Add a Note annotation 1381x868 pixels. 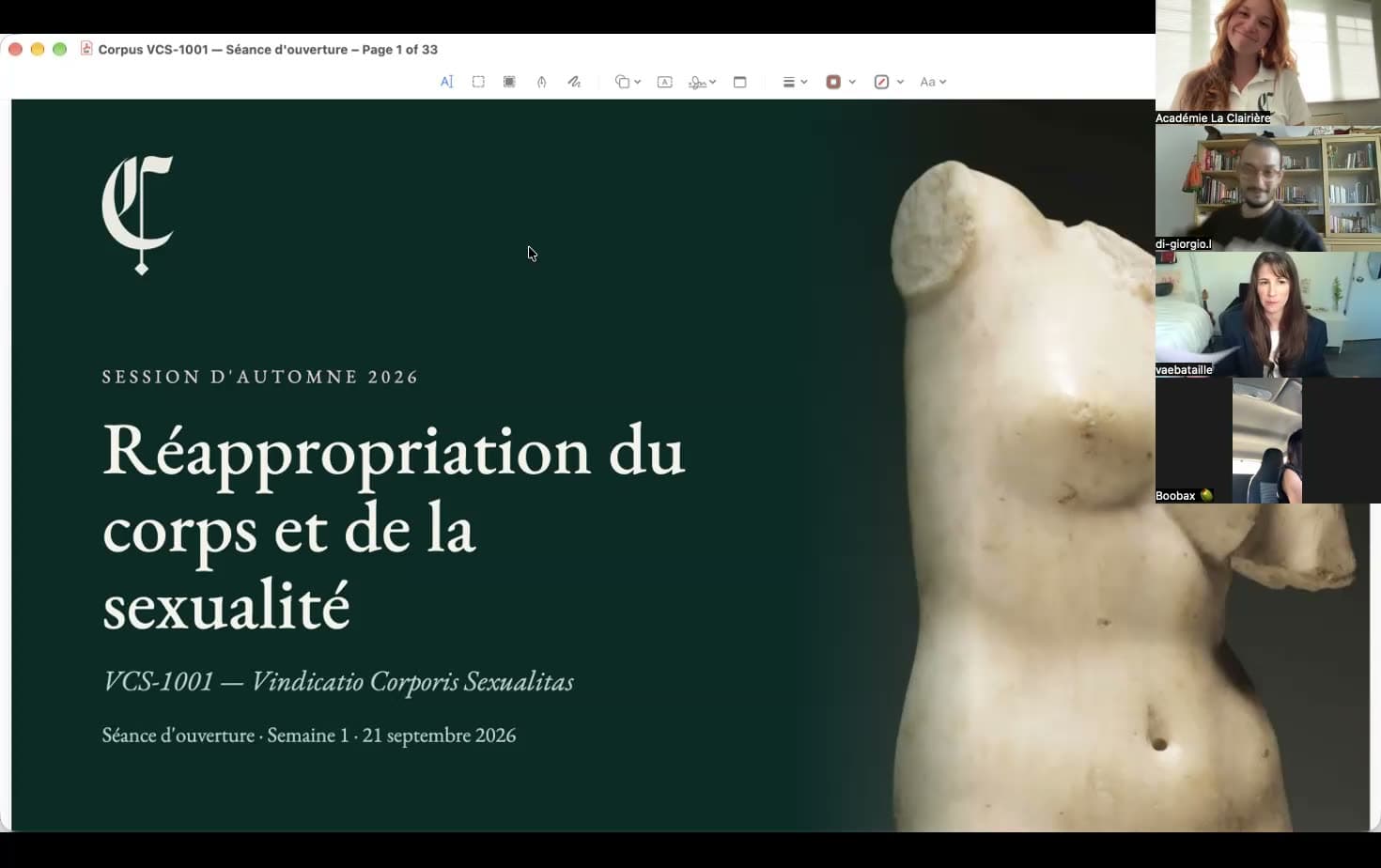pyautogui.click(x=740, y=82)
